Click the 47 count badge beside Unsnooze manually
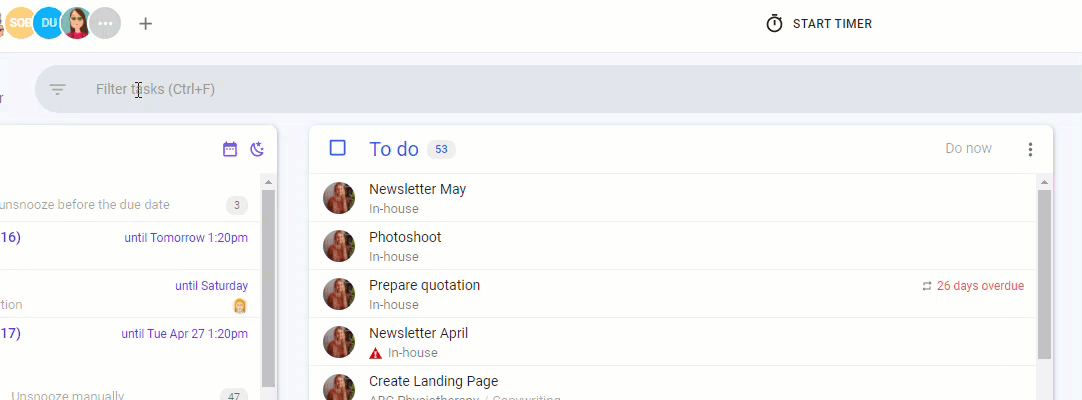The width and height of the screenshot is (1082, 400). pos(234,396)
